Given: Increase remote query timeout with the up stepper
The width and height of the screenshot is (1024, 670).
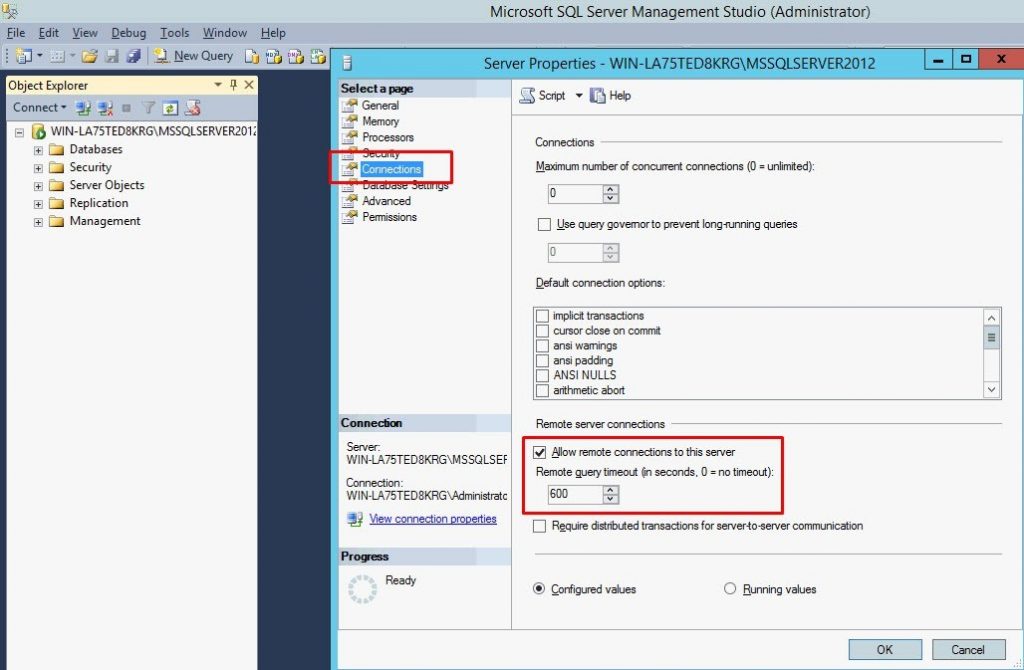Looking at the screenshot, I should [608, 489].
